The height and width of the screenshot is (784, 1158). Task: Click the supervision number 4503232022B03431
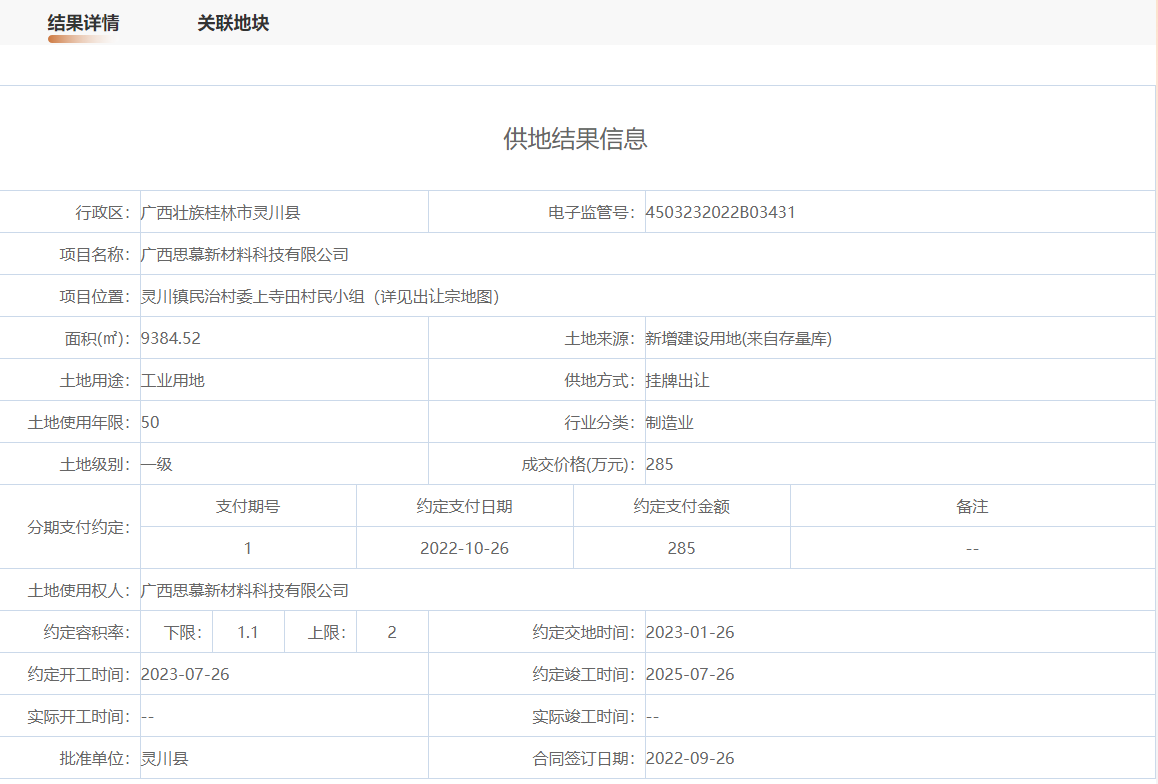(x=721, y=212)
